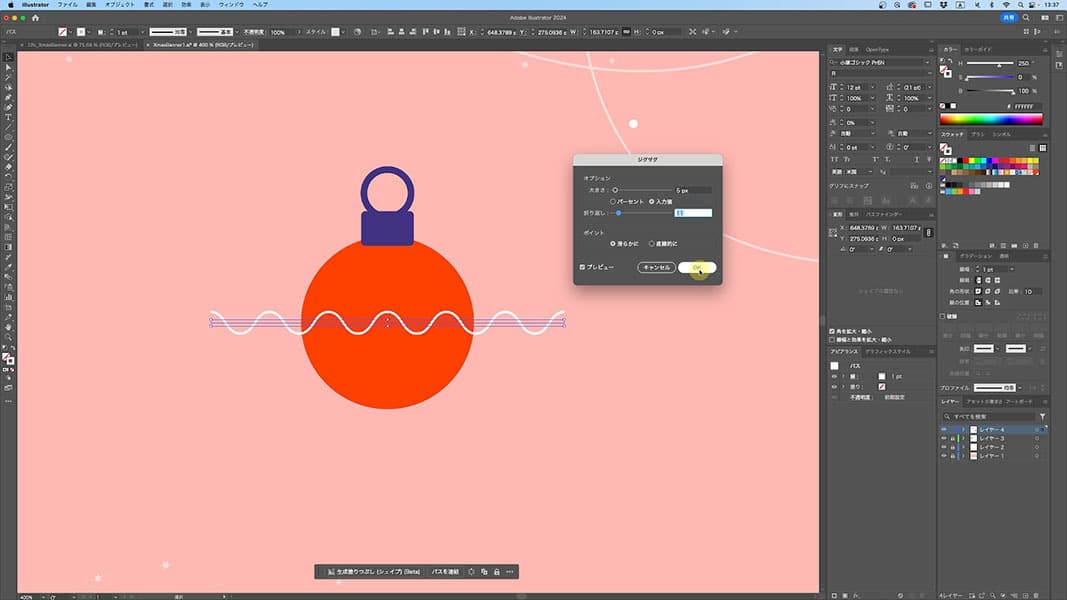Select the Selection tool in the toolbar
The width and height of the screenshot is (1067, 600).
point(8,57)
